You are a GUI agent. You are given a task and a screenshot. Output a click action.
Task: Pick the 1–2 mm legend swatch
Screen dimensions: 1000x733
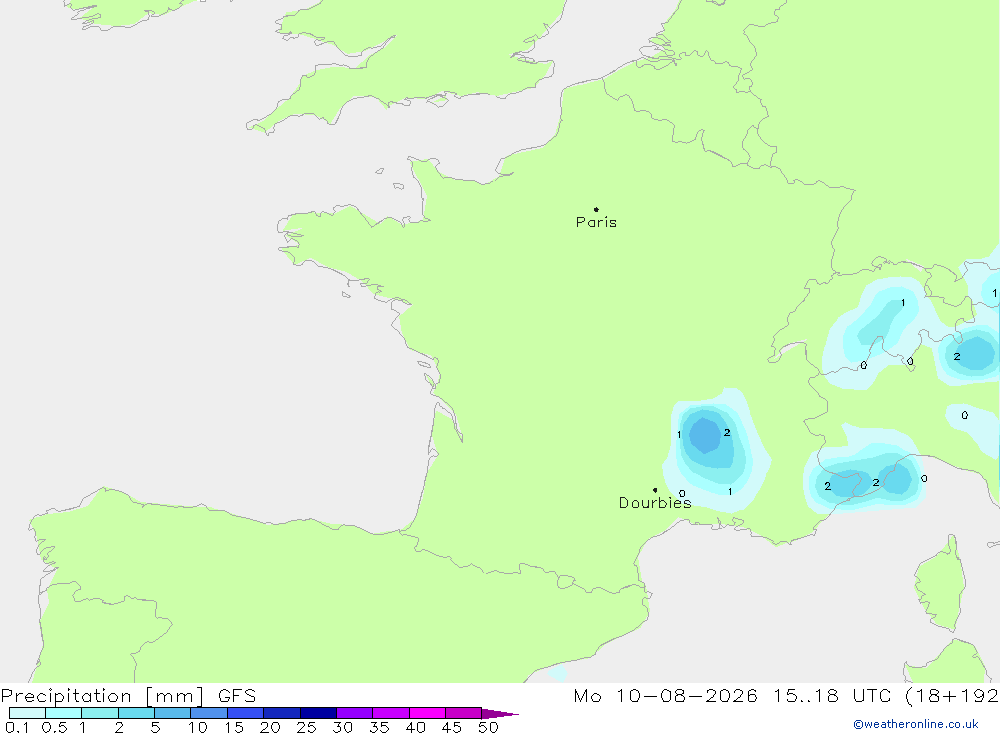pyautogui.click(x=99, y=713)
